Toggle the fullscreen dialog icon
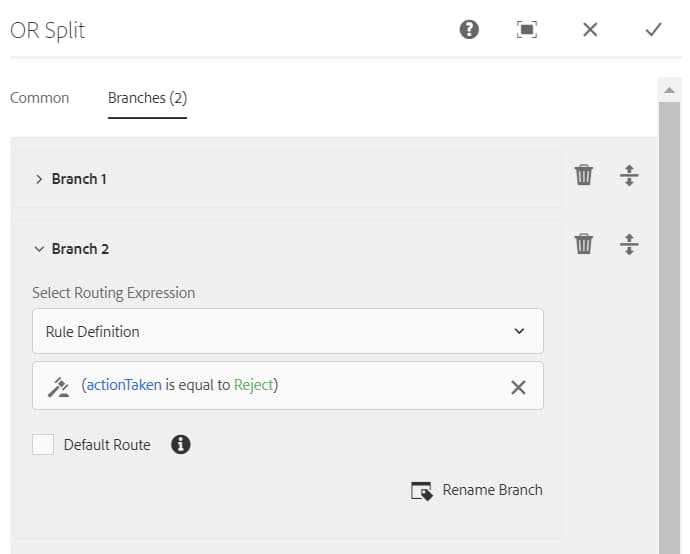 coord(527,30)
